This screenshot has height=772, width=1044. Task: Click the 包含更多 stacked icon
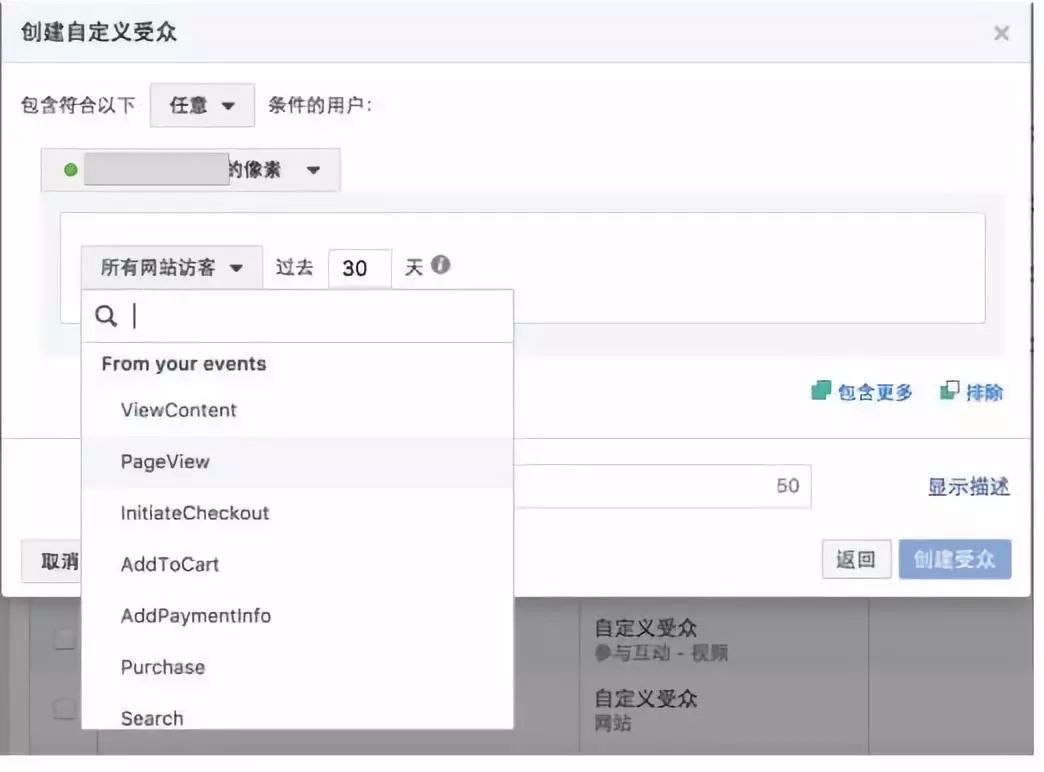point(821,392)
